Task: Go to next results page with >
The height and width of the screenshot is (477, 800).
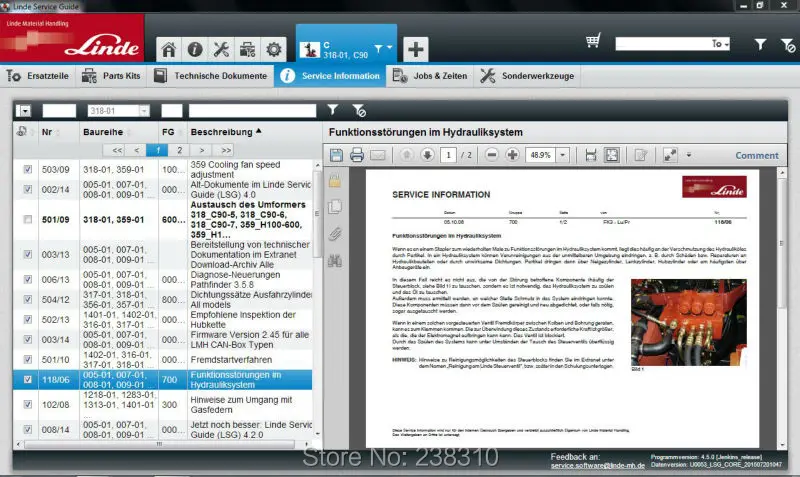Action: [202, 150]
